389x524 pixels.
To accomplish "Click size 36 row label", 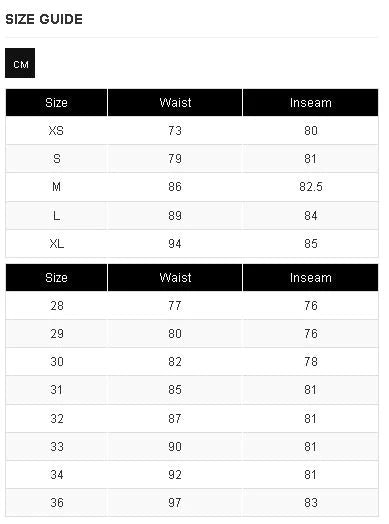I will (57, 503).
